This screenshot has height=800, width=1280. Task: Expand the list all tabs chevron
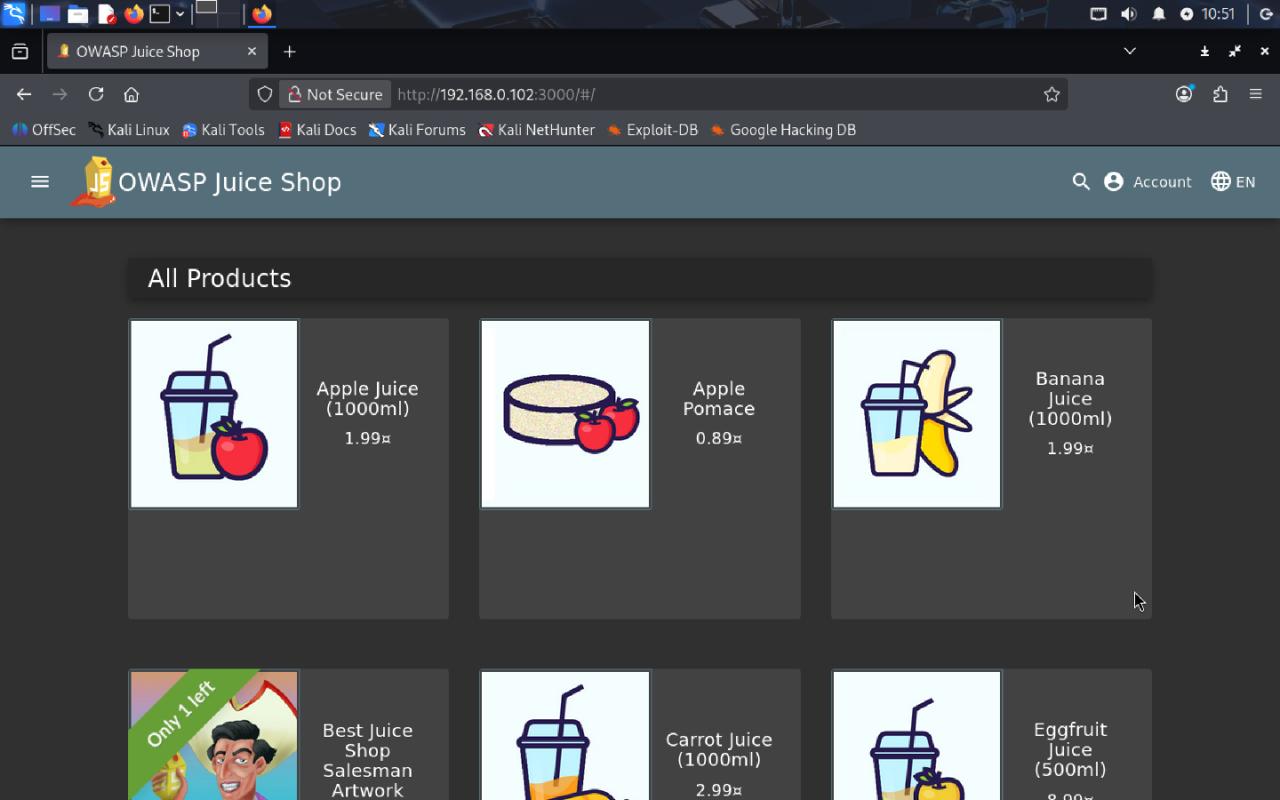tap(1130, 51)
